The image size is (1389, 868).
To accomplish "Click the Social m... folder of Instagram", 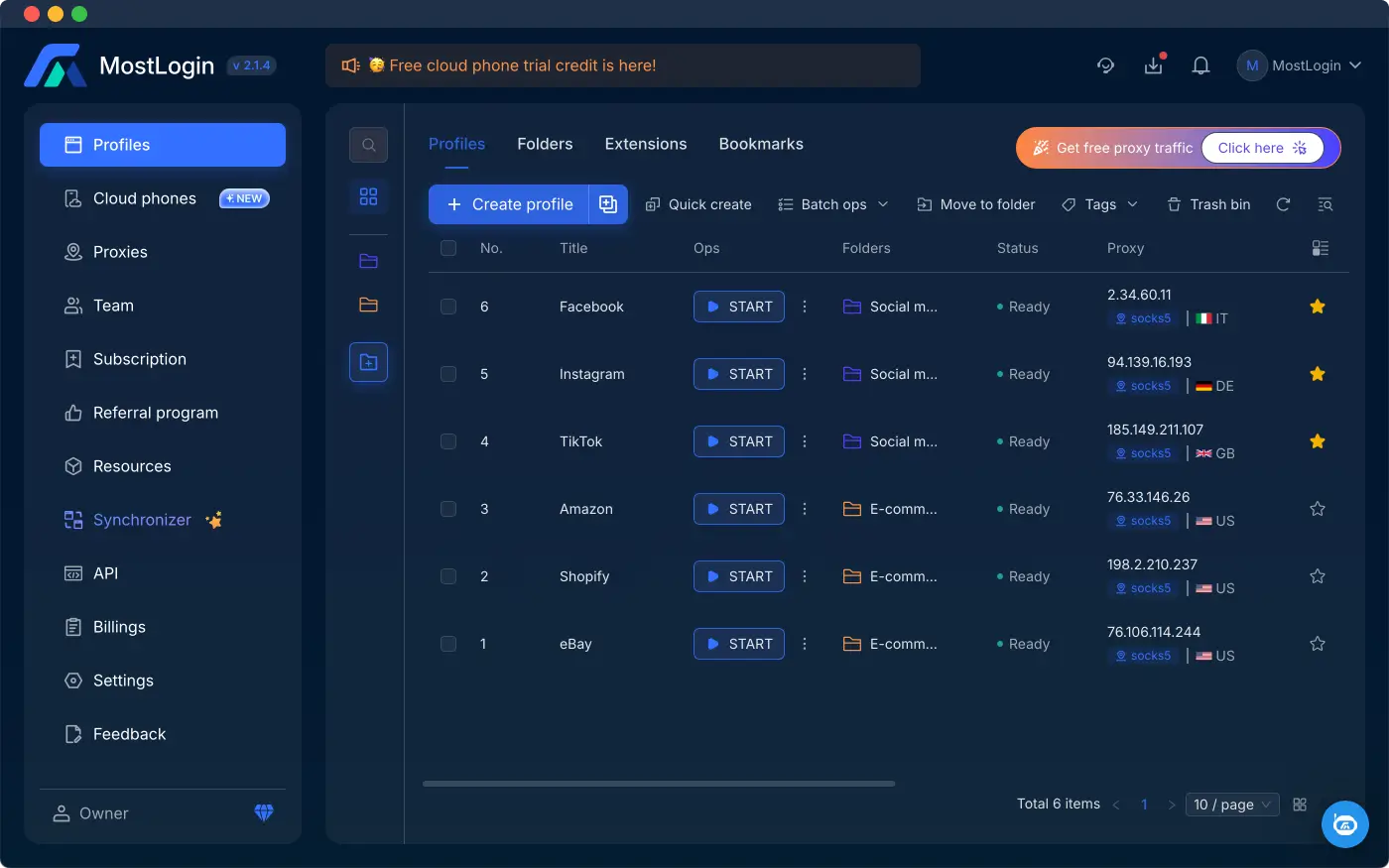I will point(890,374).
